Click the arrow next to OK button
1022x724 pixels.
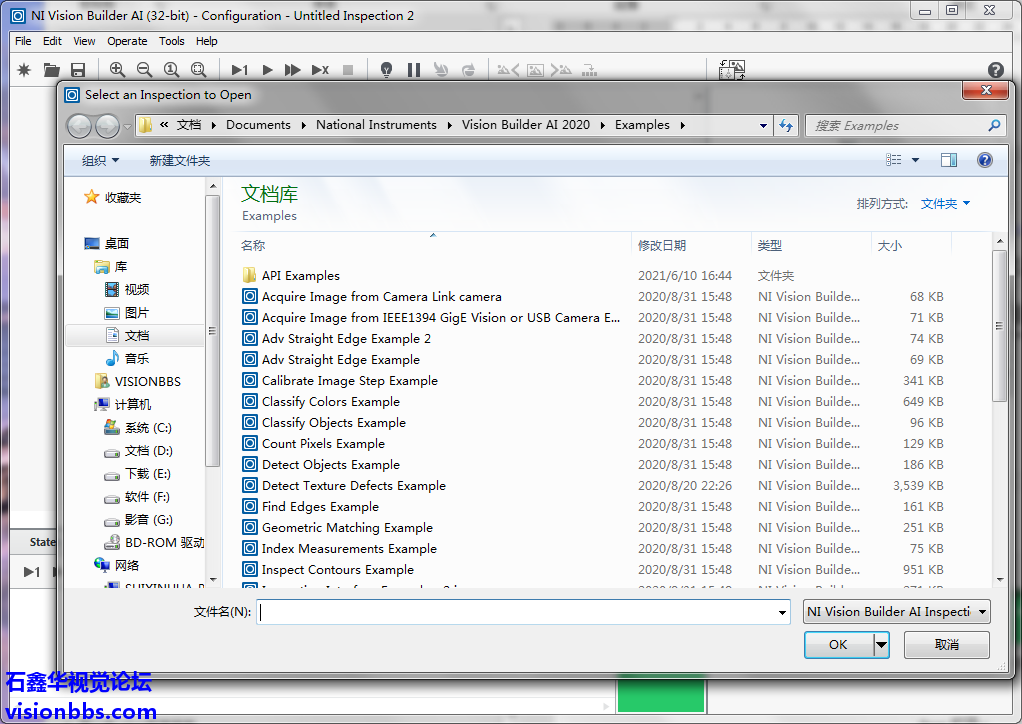[881, 645]
